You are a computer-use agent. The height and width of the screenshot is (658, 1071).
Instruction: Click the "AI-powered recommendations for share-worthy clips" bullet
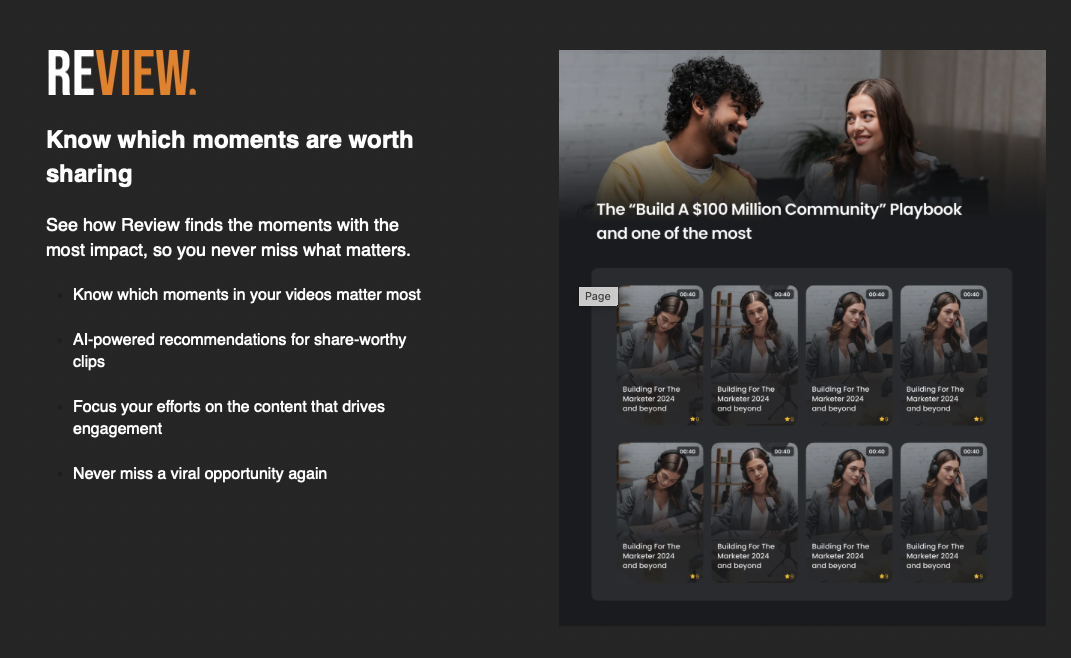point(239,351)
